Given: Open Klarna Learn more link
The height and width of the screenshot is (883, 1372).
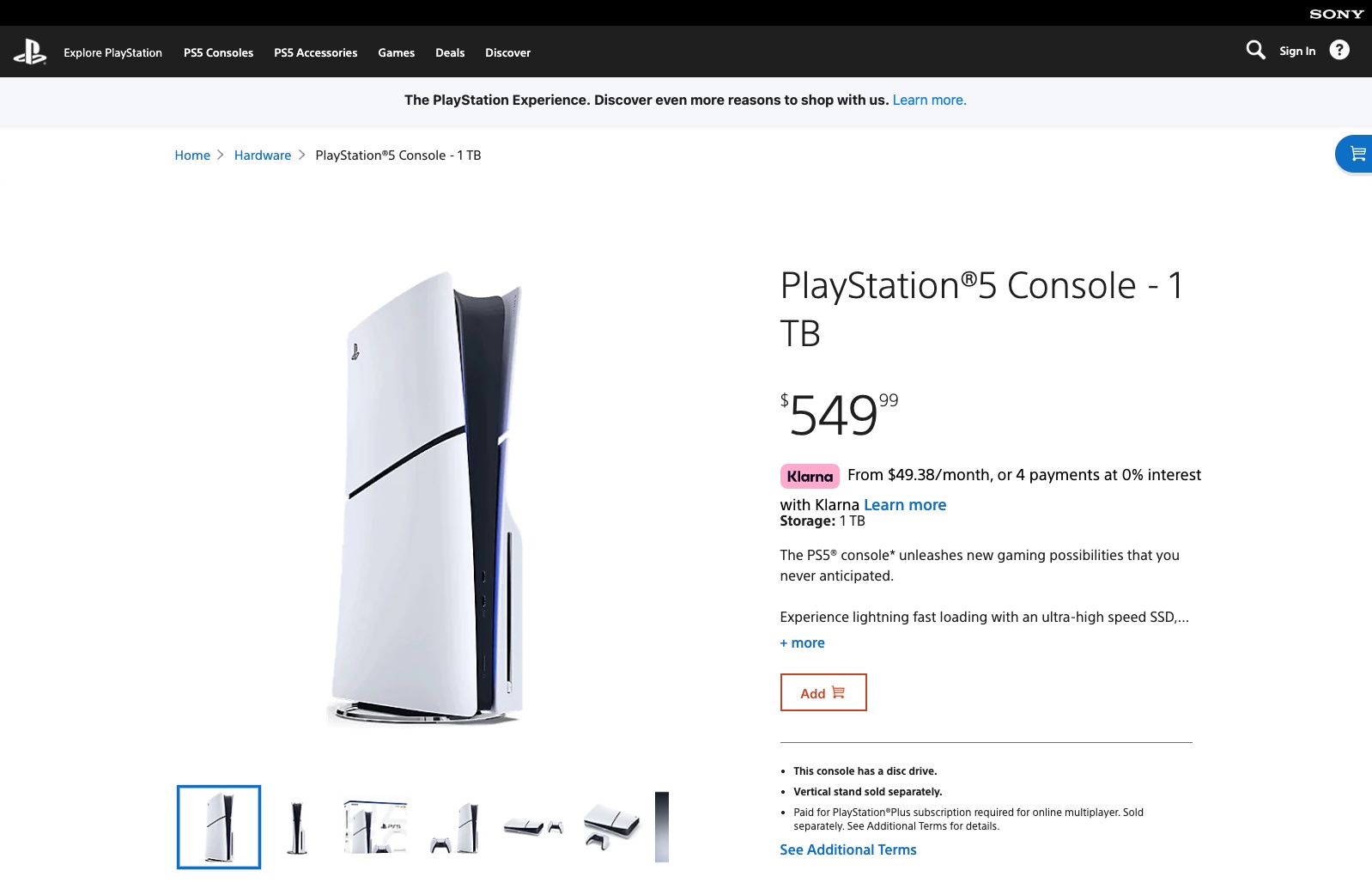Looking at the screenshot, I should 905,505.
